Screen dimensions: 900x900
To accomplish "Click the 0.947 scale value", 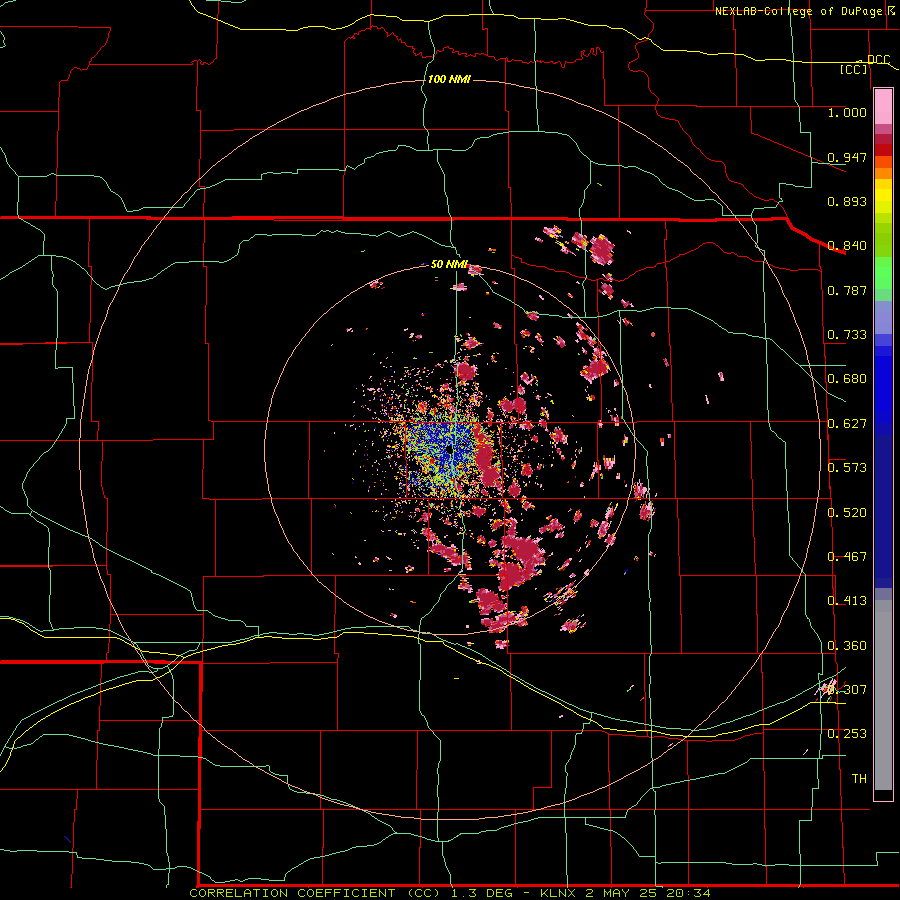I will (x=847, y=157).
